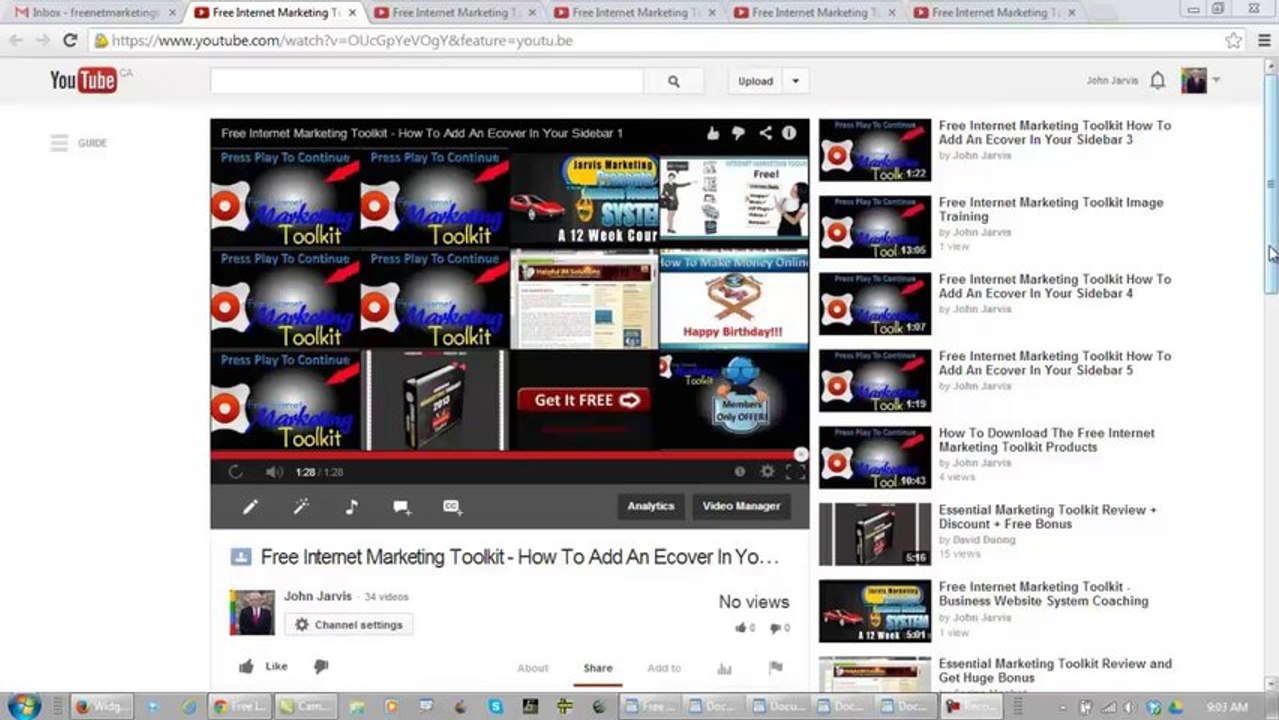Click the David Duong uploader name

tap(984, 540)
